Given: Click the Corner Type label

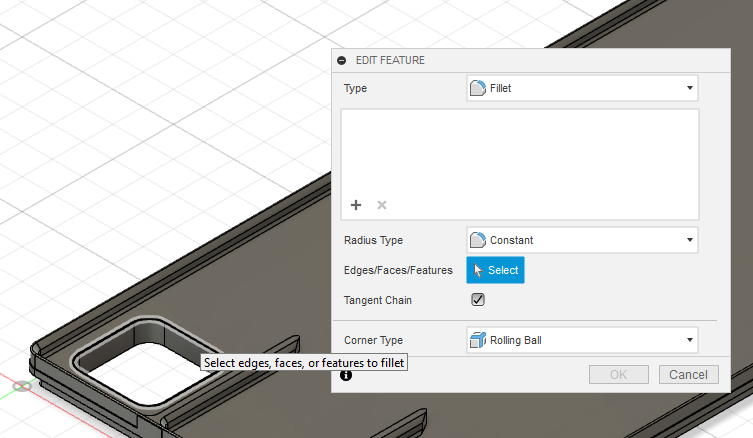Looking at the screenshot, I should tap(373, 340).
